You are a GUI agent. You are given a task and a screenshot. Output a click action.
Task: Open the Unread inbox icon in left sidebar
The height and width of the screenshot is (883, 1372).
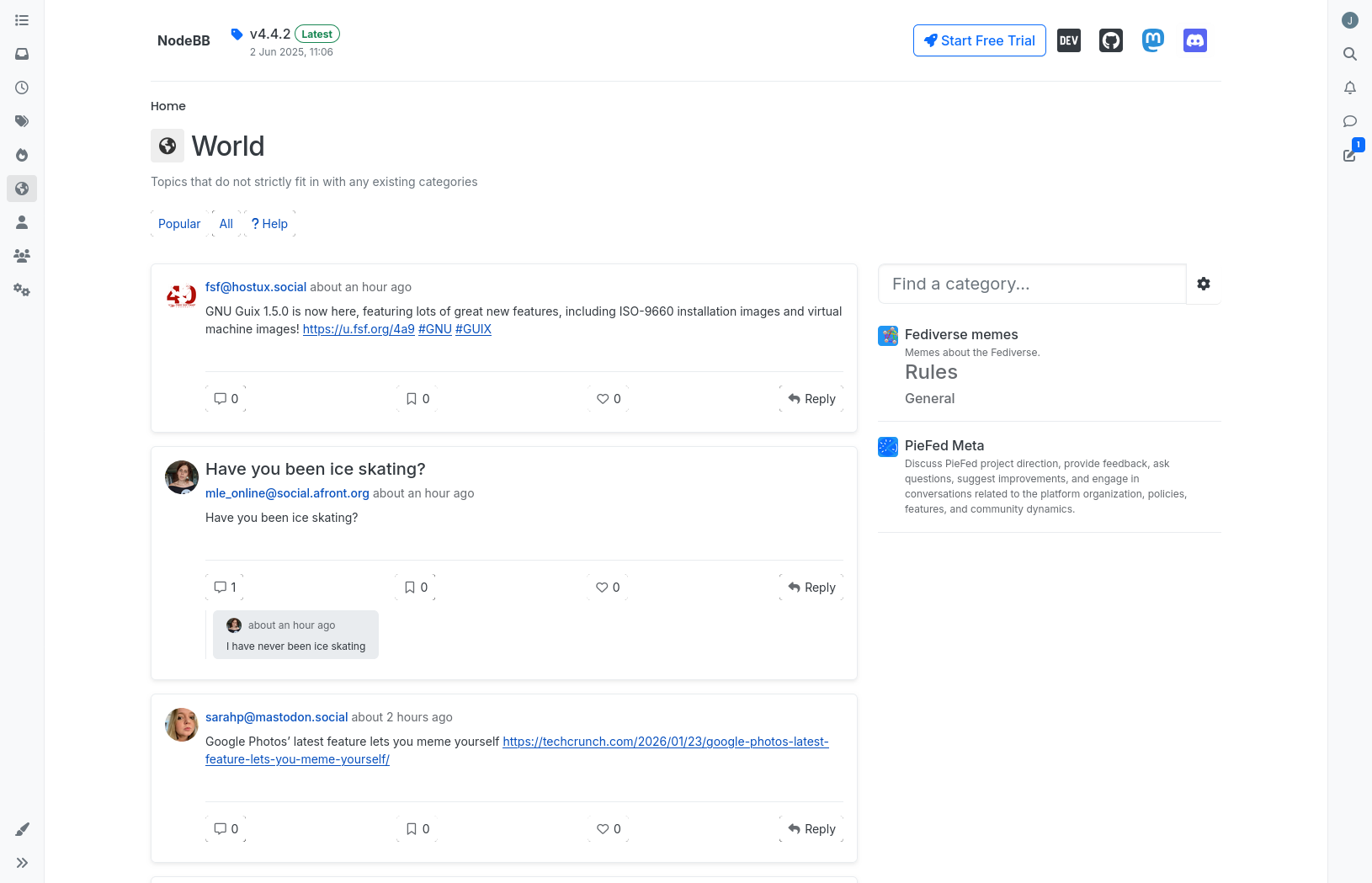[22, 54]
